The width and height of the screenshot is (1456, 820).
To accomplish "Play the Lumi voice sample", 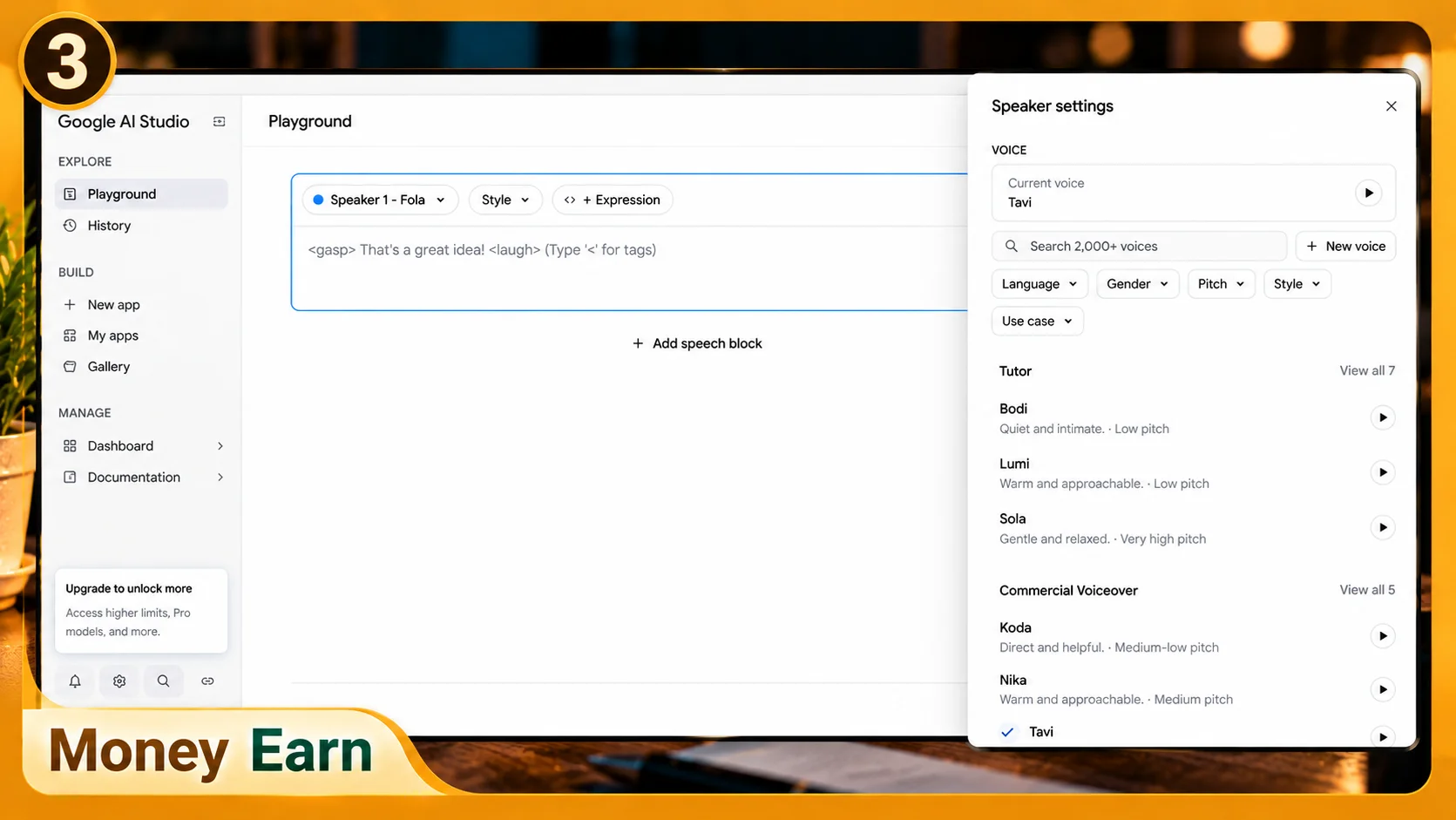I will click(1383, 472).
